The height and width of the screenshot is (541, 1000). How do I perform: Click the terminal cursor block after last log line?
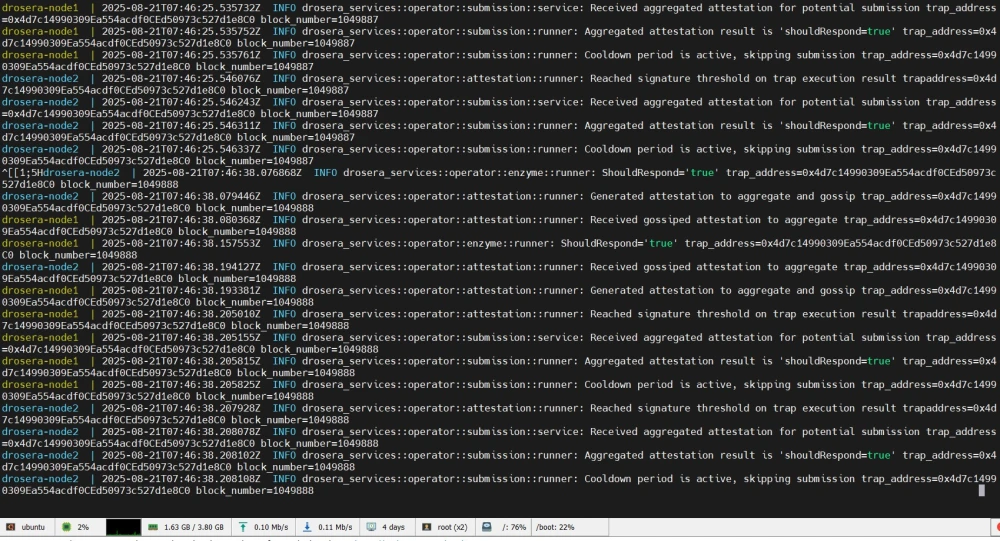[981, 490]
